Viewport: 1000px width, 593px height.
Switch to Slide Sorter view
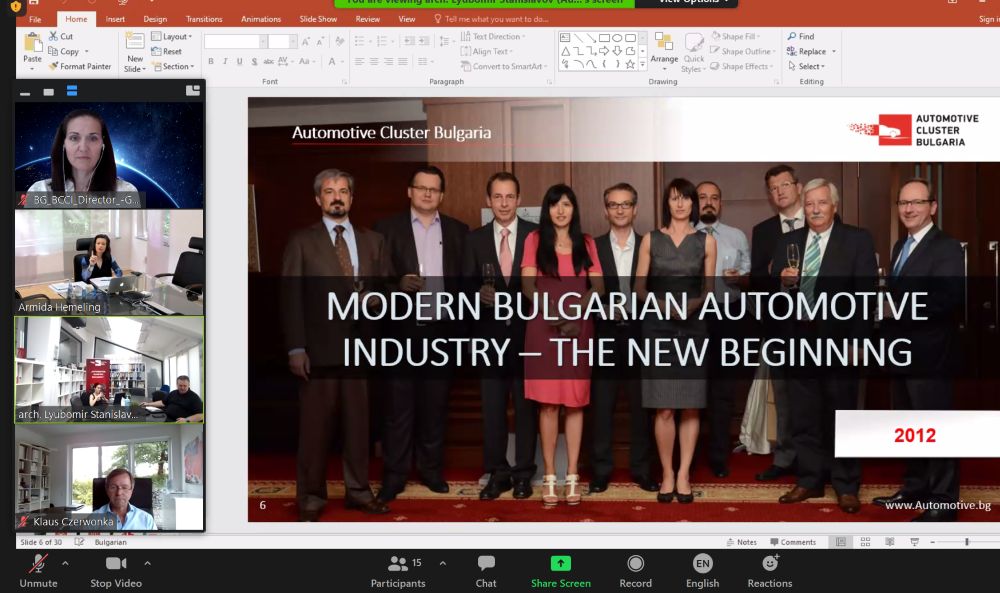tap(865, 542)
